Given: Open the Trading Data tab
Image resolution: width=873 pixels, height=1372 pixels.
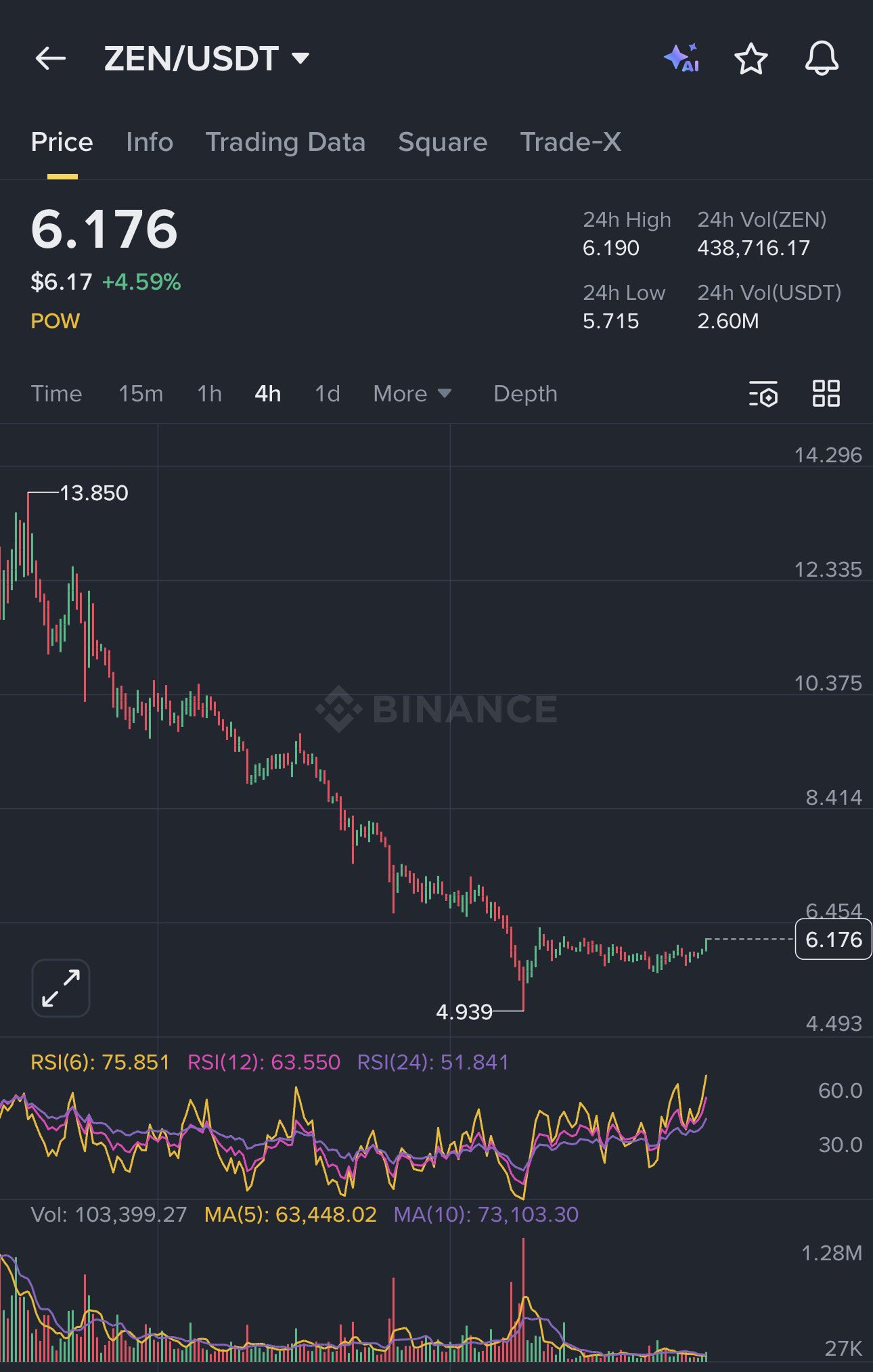Looking at the screenshot, I should point(285,142).
